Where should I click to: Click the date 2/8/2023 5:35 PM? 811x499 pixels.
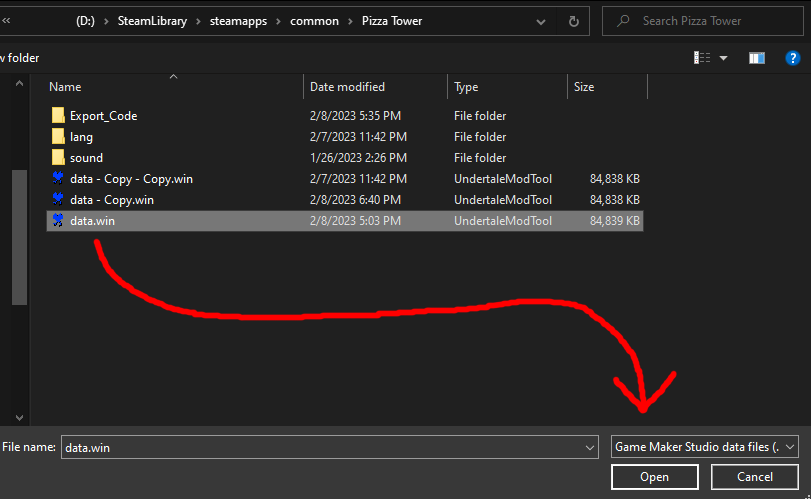(355, 116)
